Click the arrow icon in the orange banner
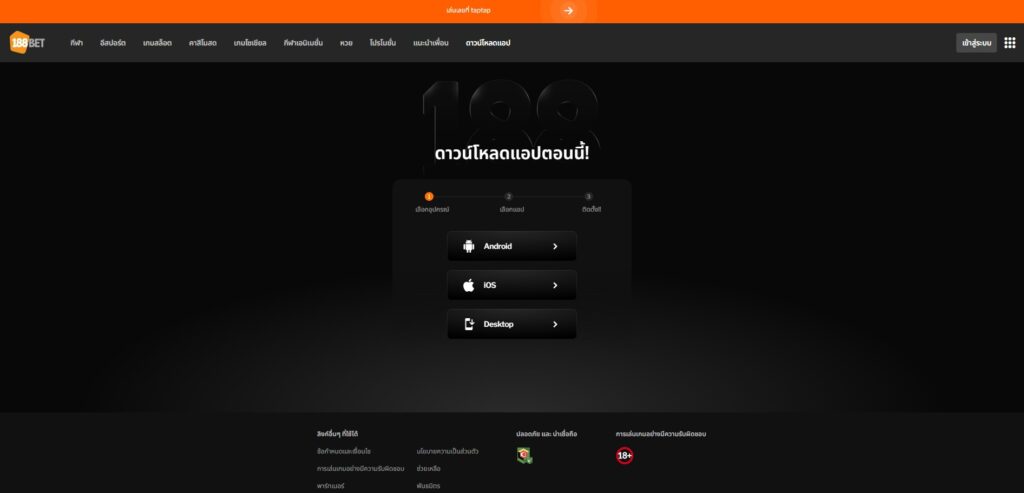 (x=568, y=10)
